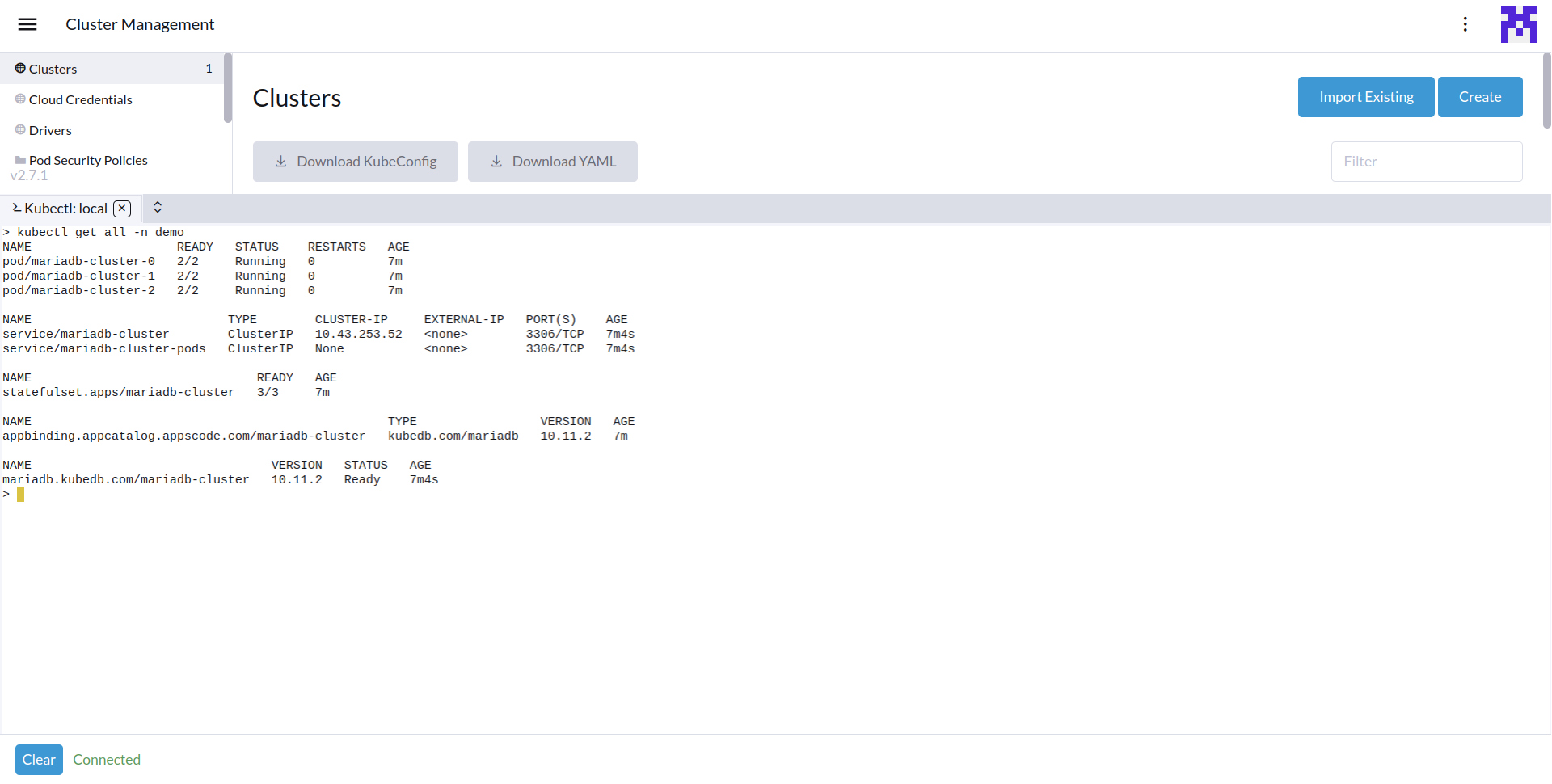Screen dimensions: 1552x784
Task: Switch to the Kubectl: local tab
Action: tap(65, 209)
